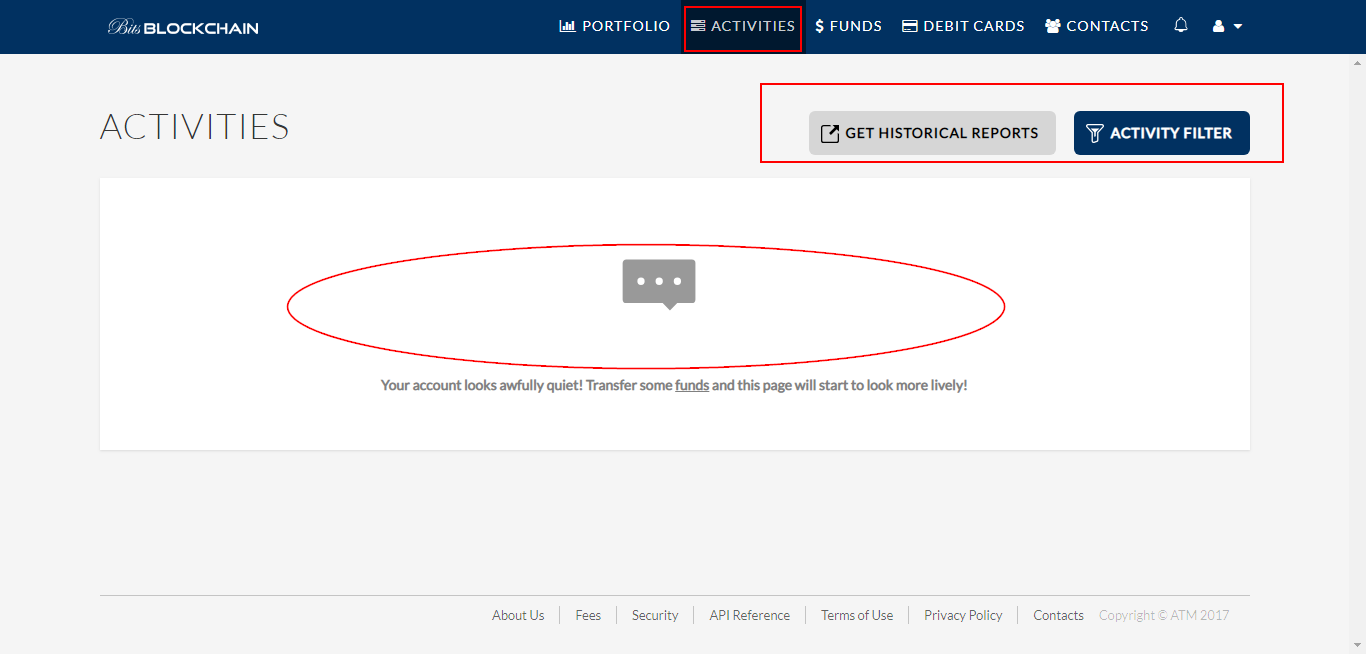Click the notifications bell icon
Viewport: 1366px width, 654px height.
pos(1181,25)
